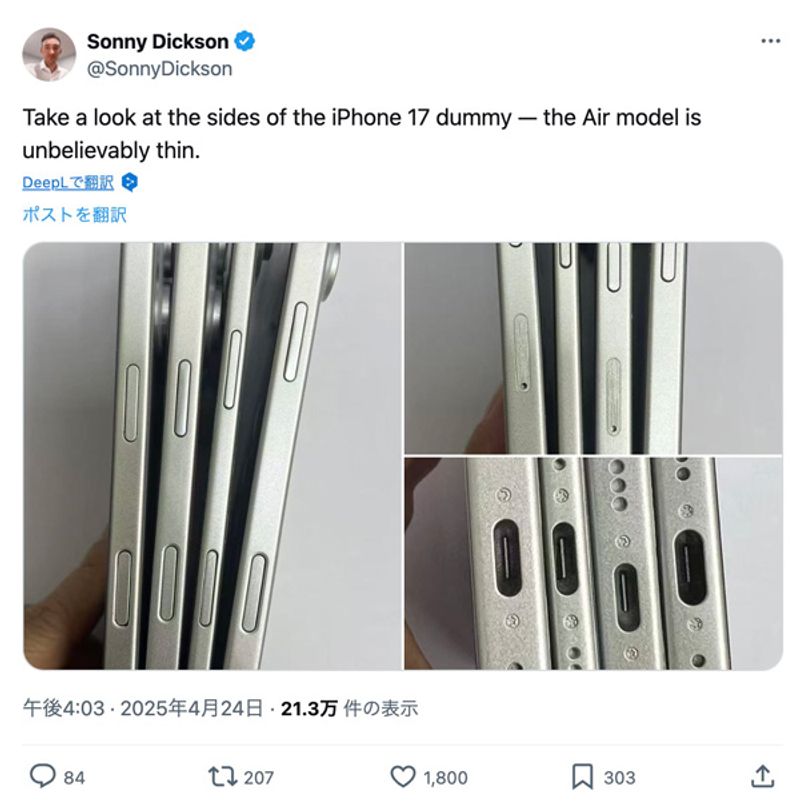
Task: Open the @SonnyDickson handle
Action: pos(160,69)
